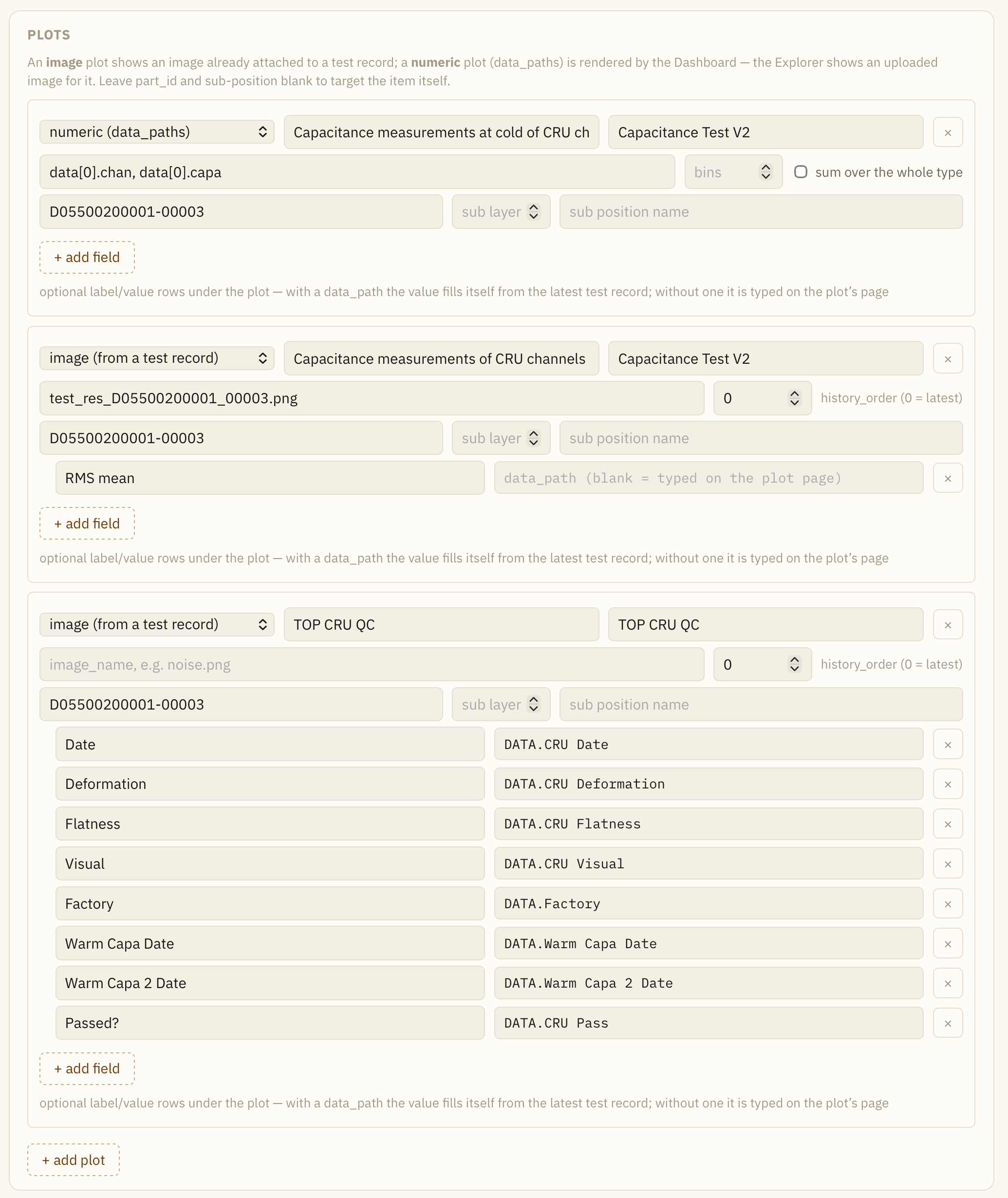
Task: Delete the Factory field row
Action: pos(948,904)
